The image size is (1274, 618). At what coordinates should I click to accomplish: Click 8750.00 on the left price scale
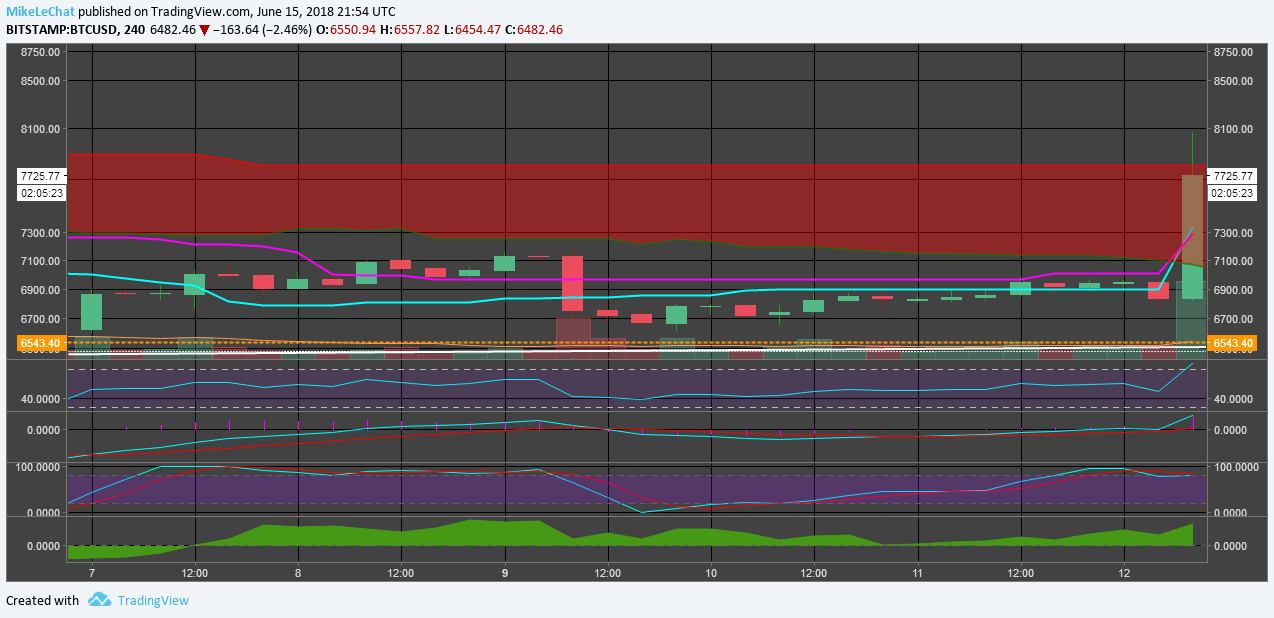click(40, 52)
